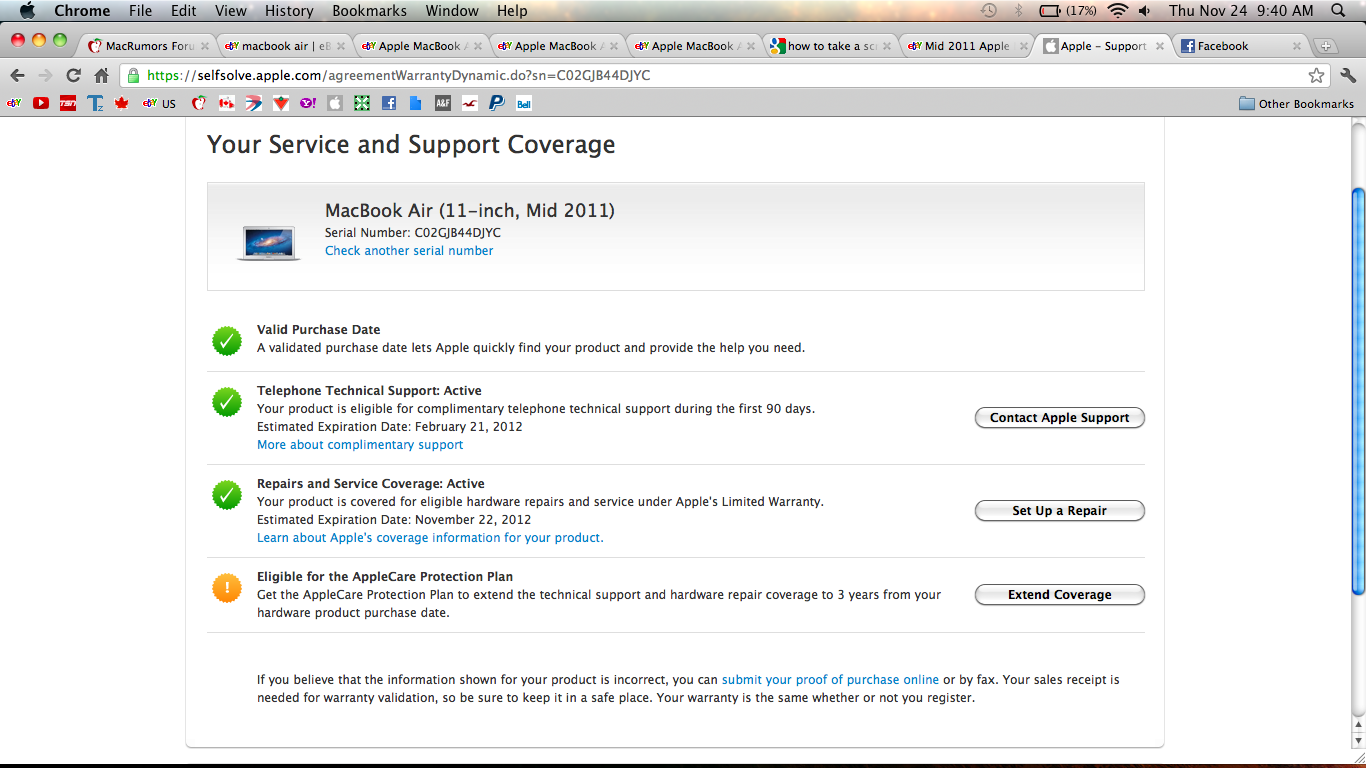Click the Serial Number C02GJB44DJYC text

coord(413,233)
